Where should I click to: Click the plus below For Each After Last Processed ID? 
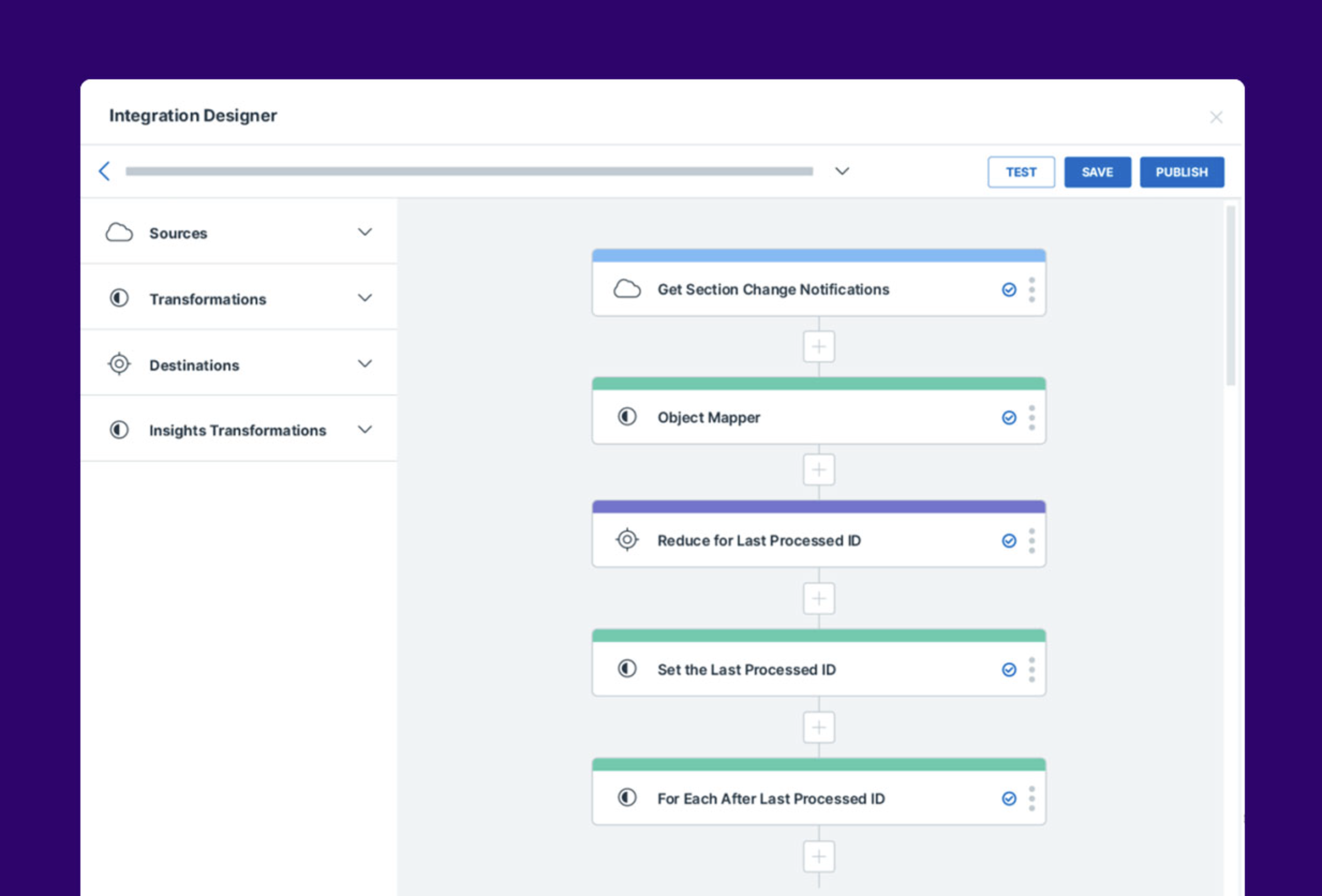819,856
